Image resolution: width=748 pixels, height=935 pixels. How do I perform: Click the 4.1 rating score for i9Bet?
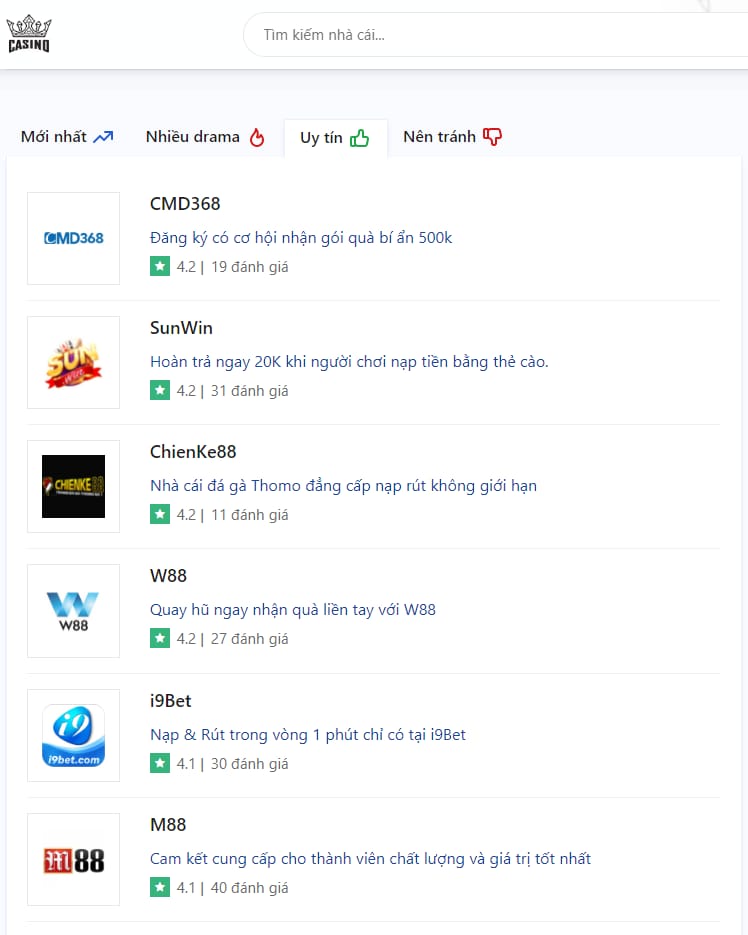(186, 764)
